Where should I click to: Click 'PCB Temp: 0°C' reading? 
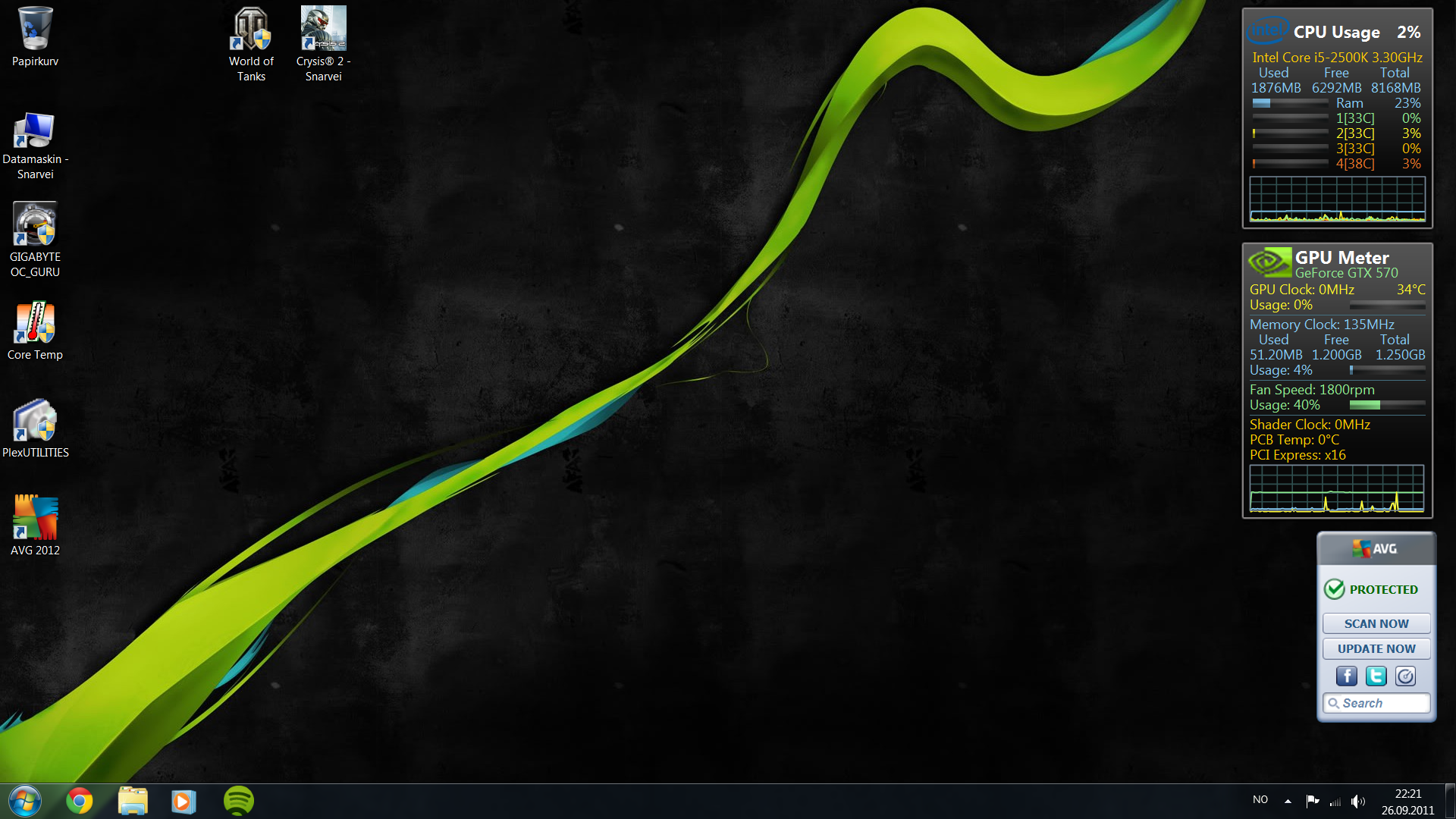click(x=1294, y=440)
